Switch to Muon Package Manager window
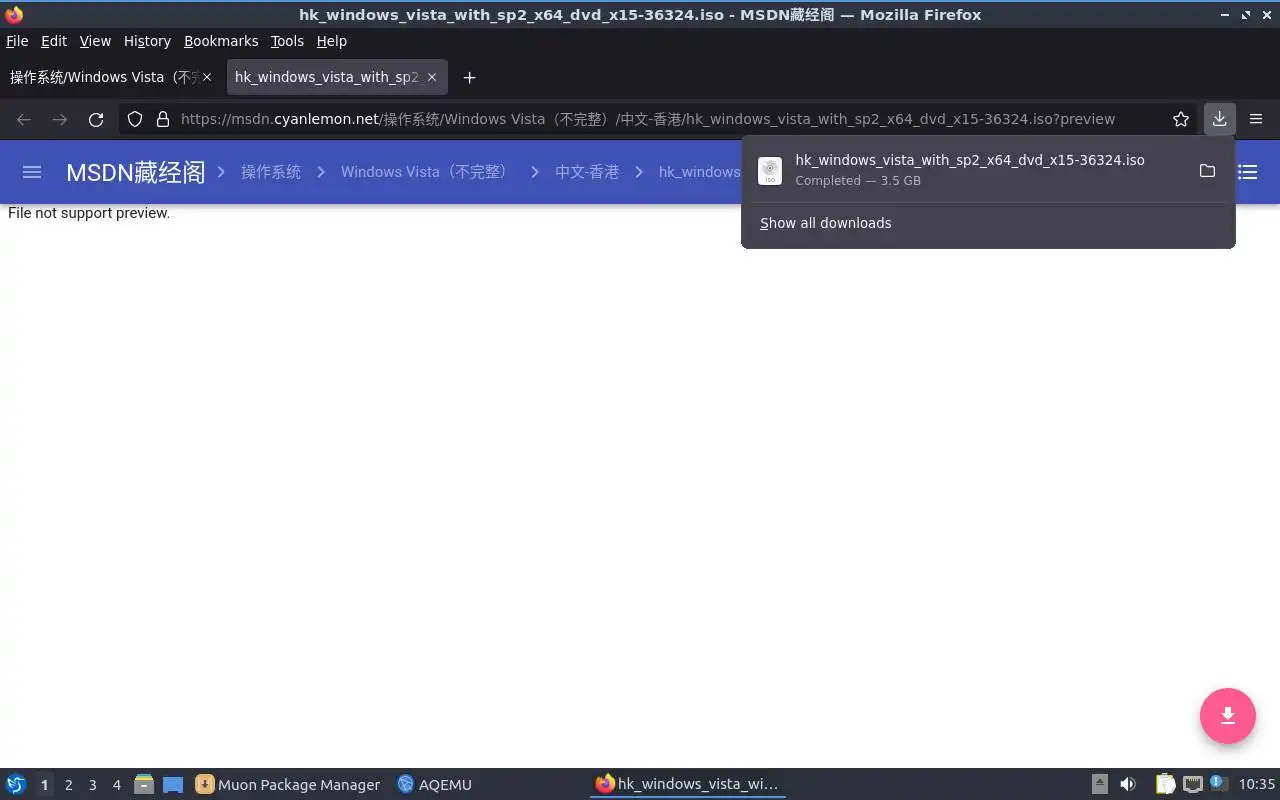1280x800 pixels. 288,785
